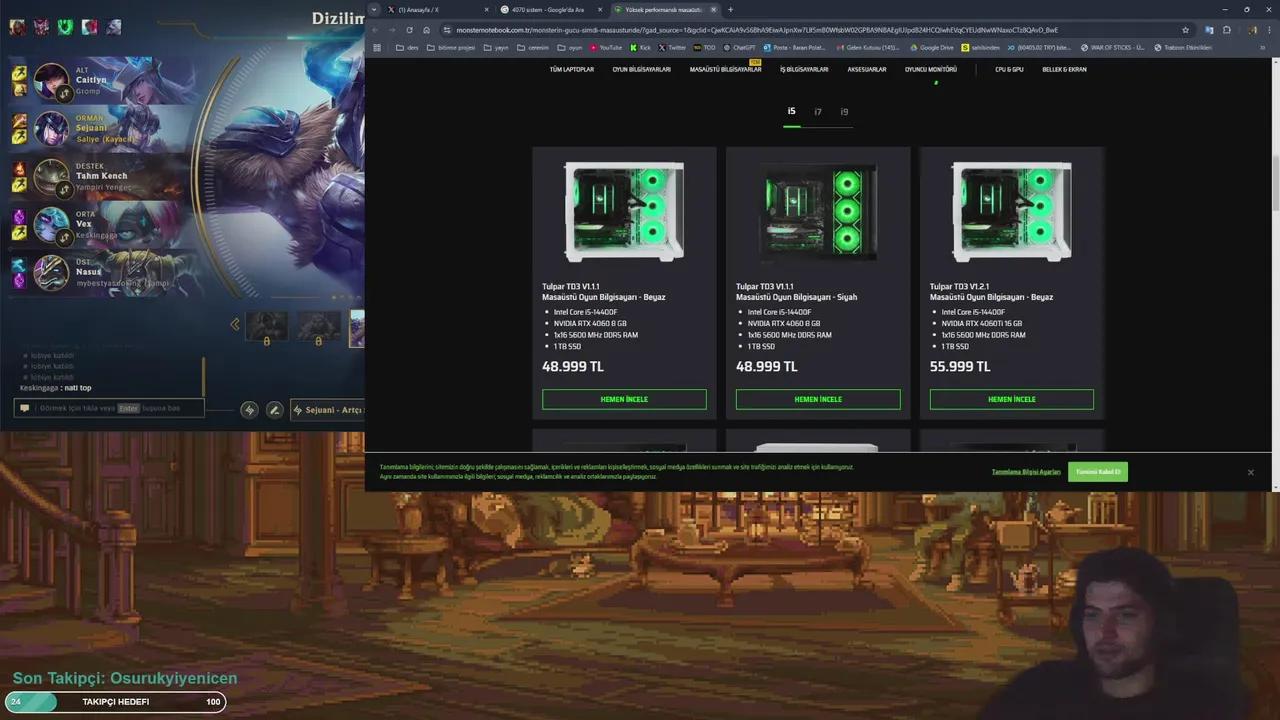Open the Google Drive bookmark
The width and height of the screenshot is (1280, 720).
pyautogui.click(x=932, y=47)
